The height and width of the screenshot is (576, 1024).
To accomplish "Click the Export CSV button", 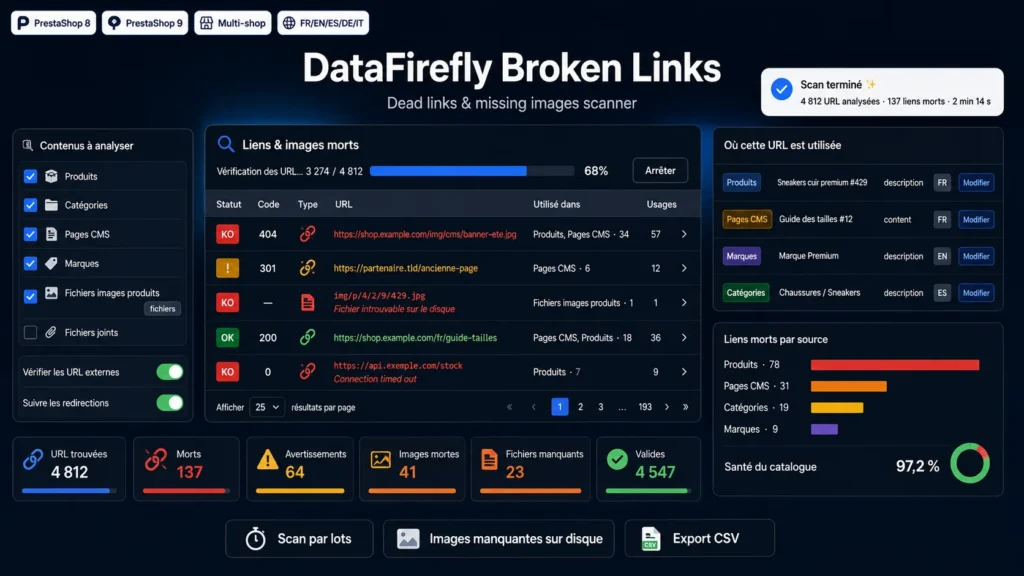I will click(x=699, y=539).
